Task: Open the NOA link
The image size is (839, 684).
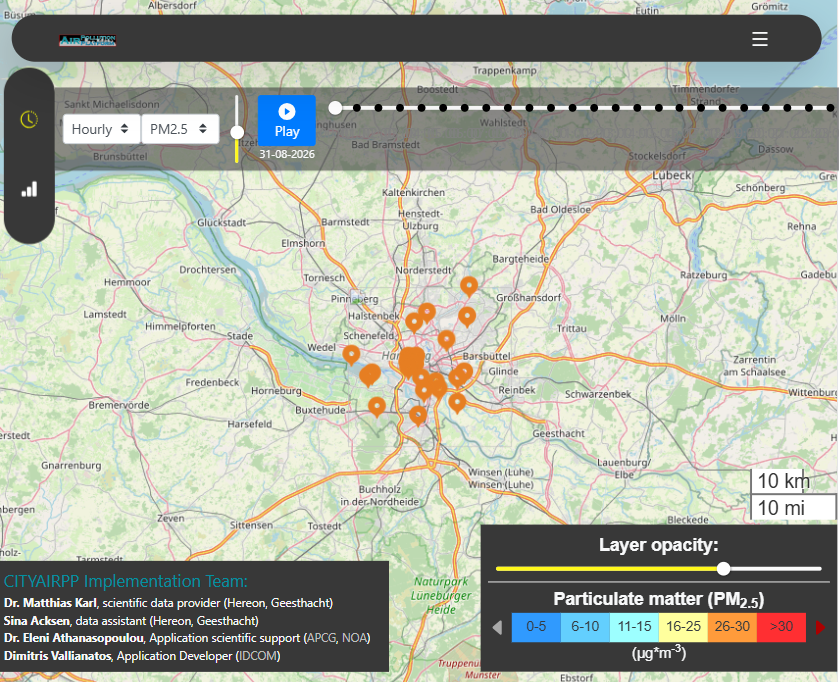Action: coord(355,638)
